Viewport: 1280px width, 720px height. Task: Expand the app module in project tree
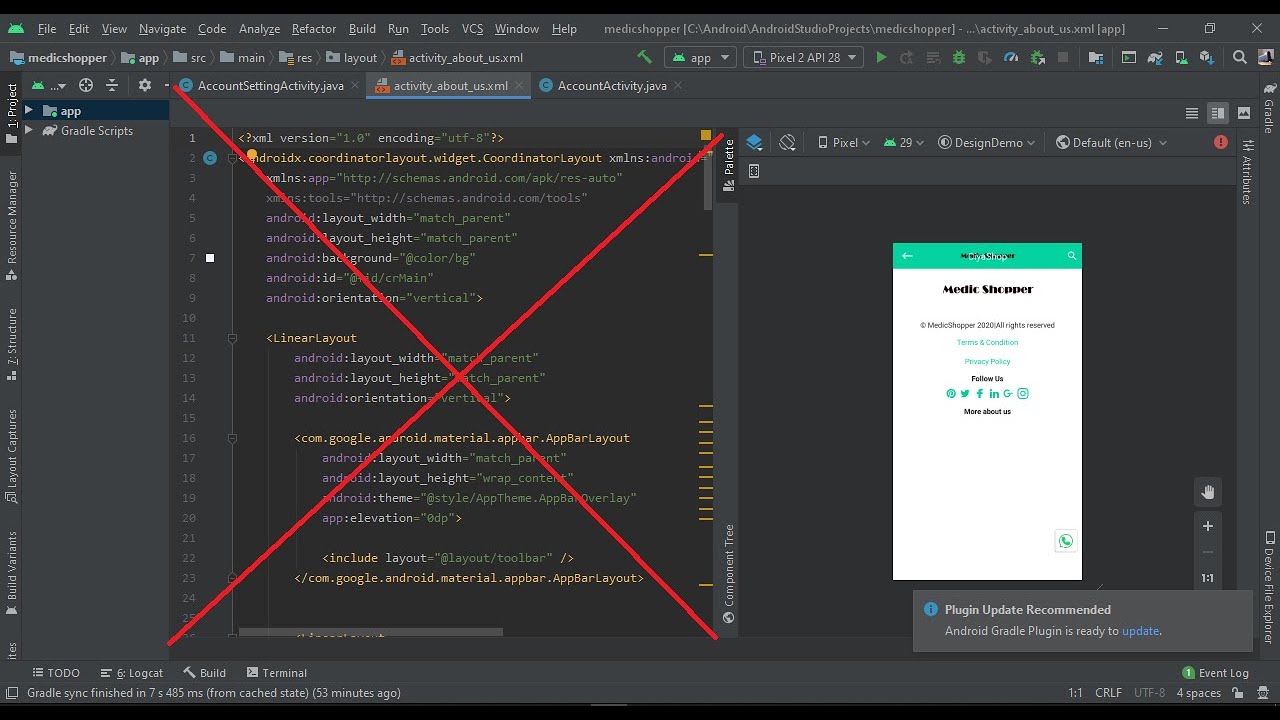(29, 111)
